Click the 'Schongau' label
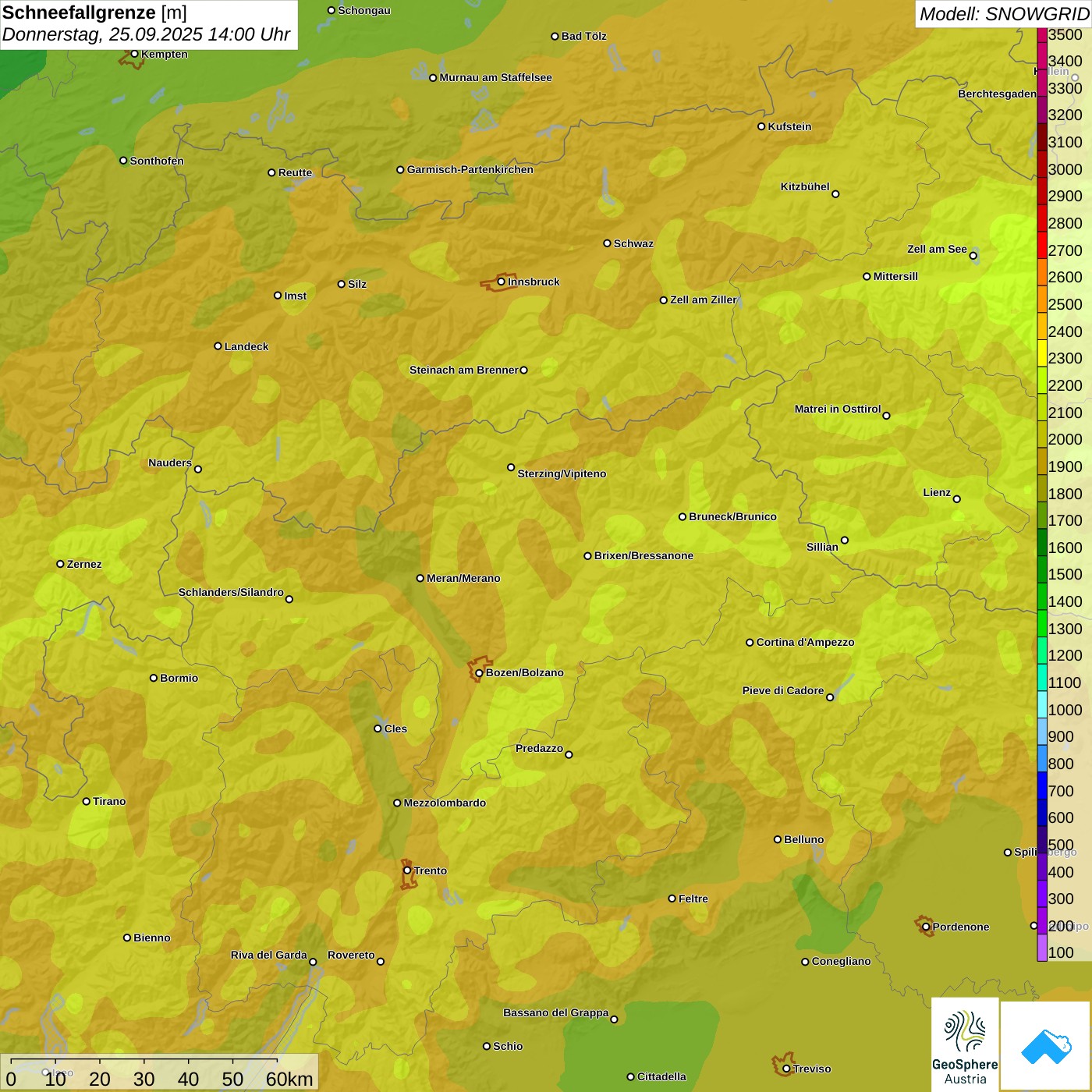The width and height of the screenshot is (1092, 1092). pos(364,10)
